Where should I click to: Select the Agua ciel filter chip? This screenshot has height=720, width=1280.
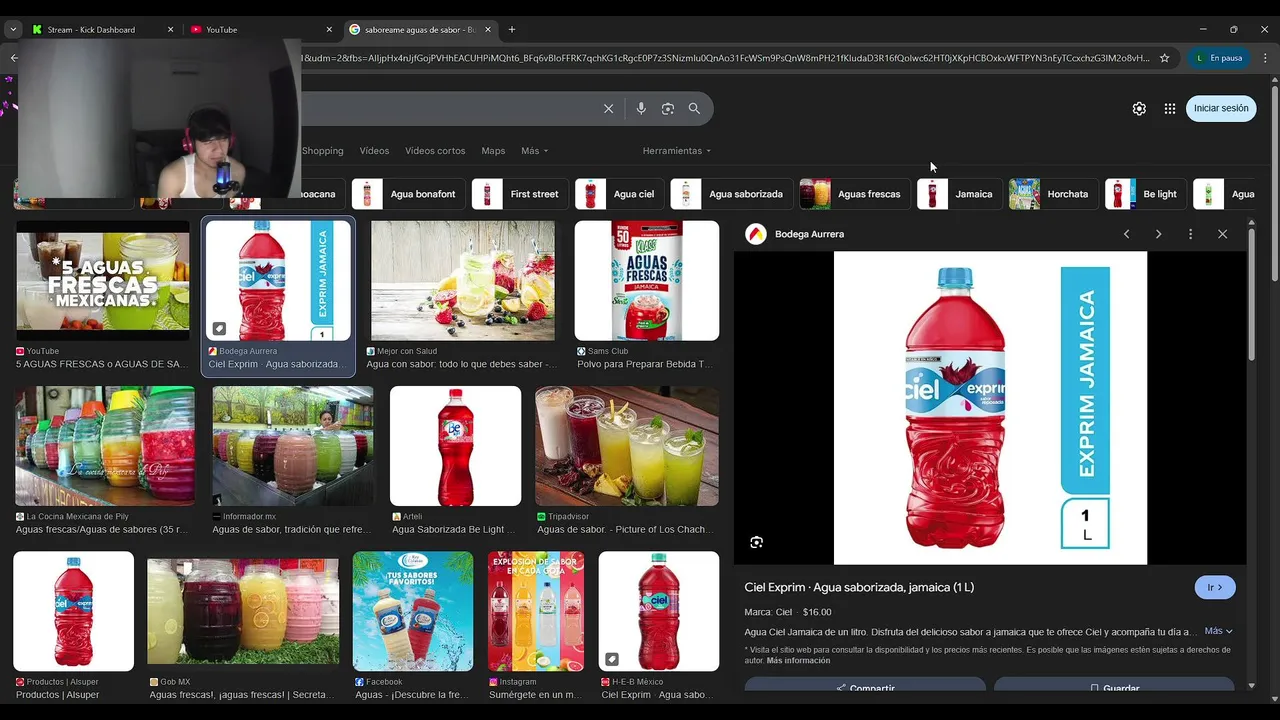tap(619, 194)
